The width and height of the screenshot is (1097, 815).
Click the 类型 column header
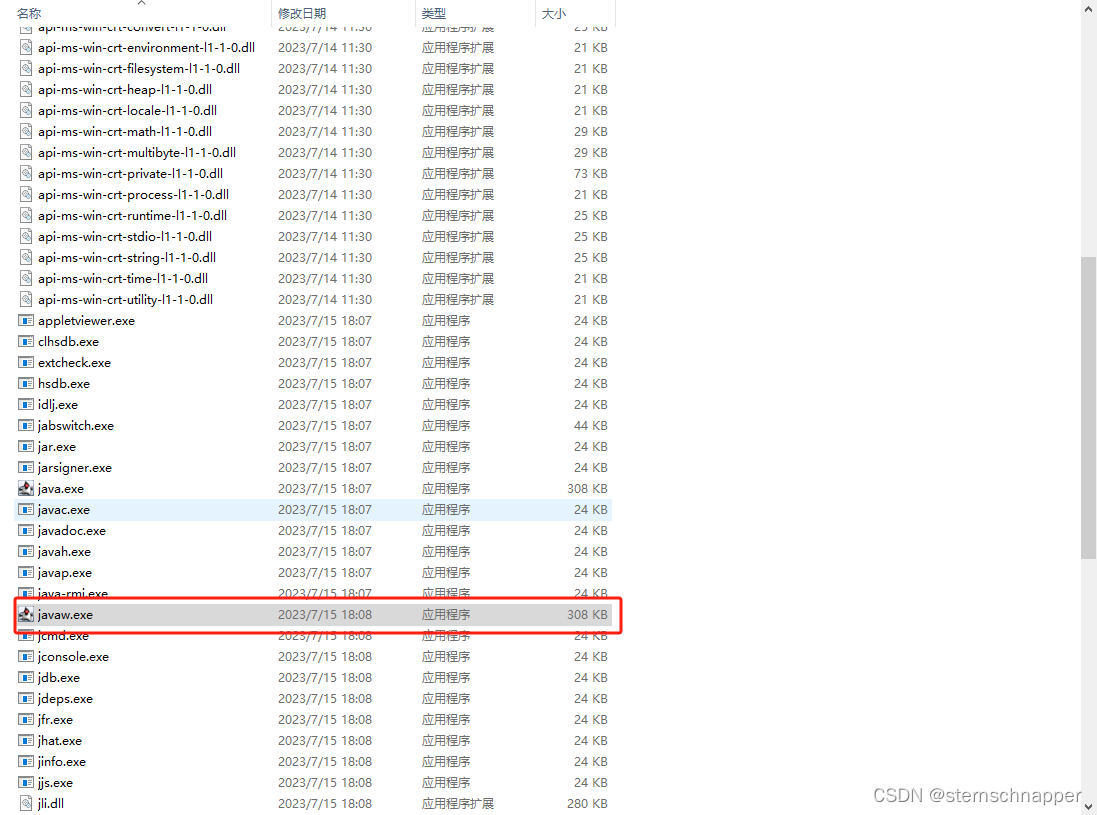[x=432, y=13]
